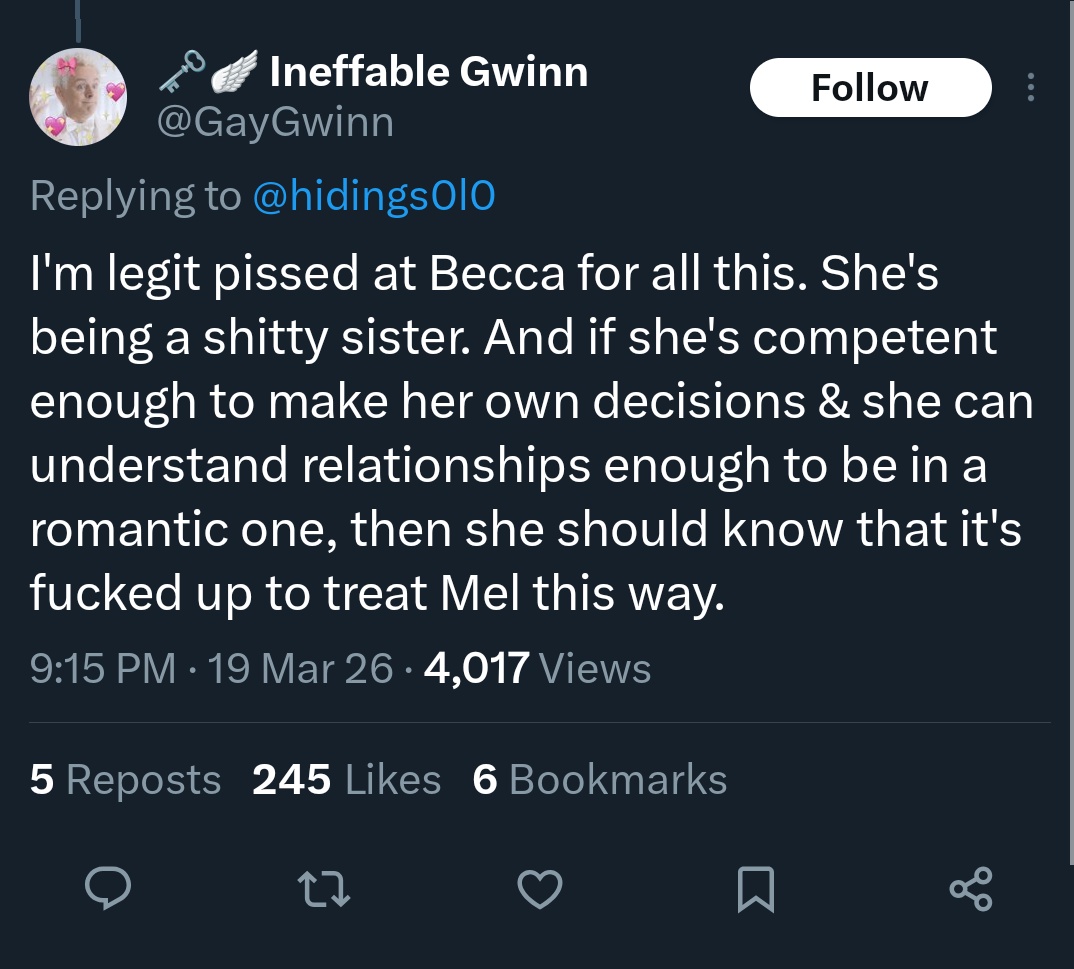Click the Ineffable Gwinn display name
This screenshot has height=969, width=1074.
click(429, 72)
